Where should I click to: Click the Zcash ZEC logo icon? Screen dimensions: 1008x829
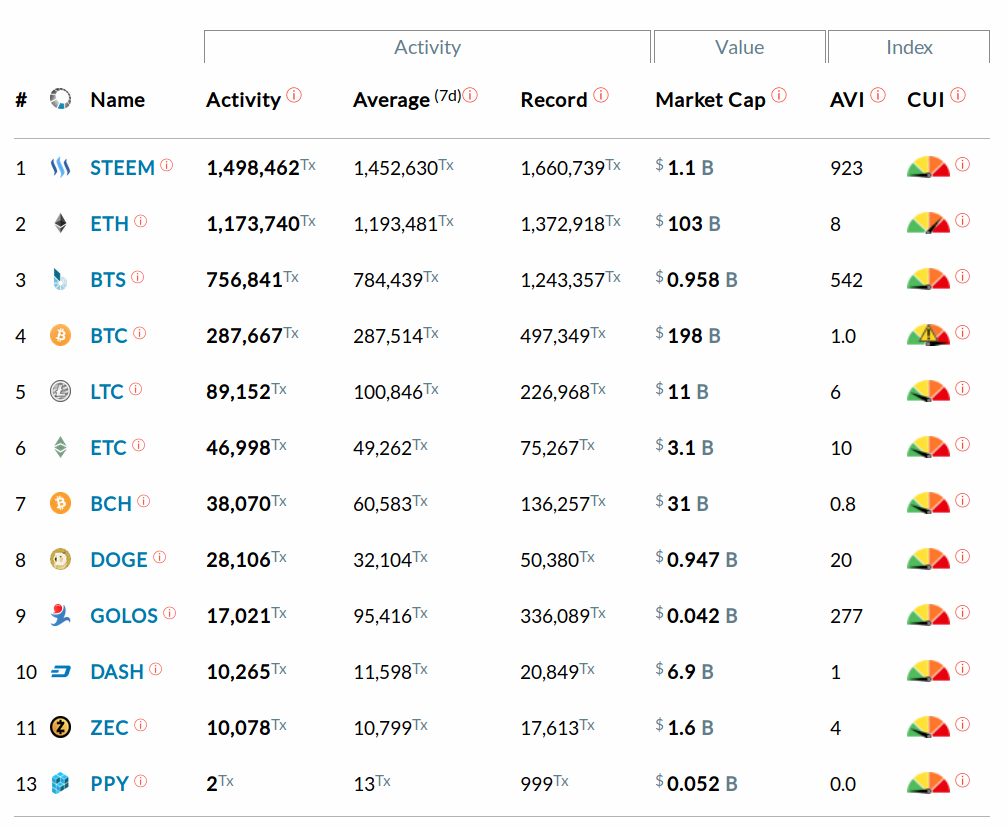click(x=60, y=727)
